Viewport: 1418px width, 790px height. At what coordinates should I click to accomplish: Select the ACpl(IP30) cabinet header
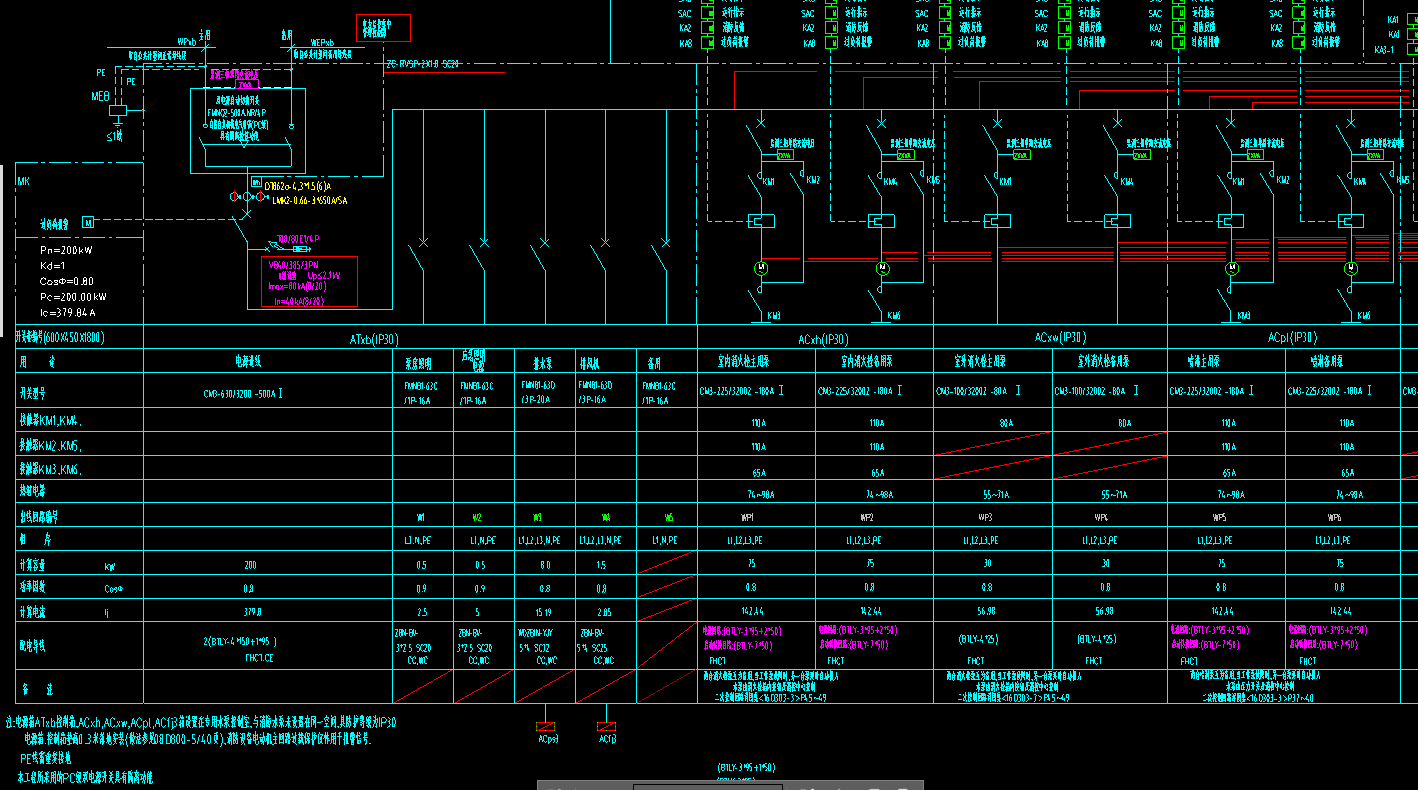pos(1294,338)
